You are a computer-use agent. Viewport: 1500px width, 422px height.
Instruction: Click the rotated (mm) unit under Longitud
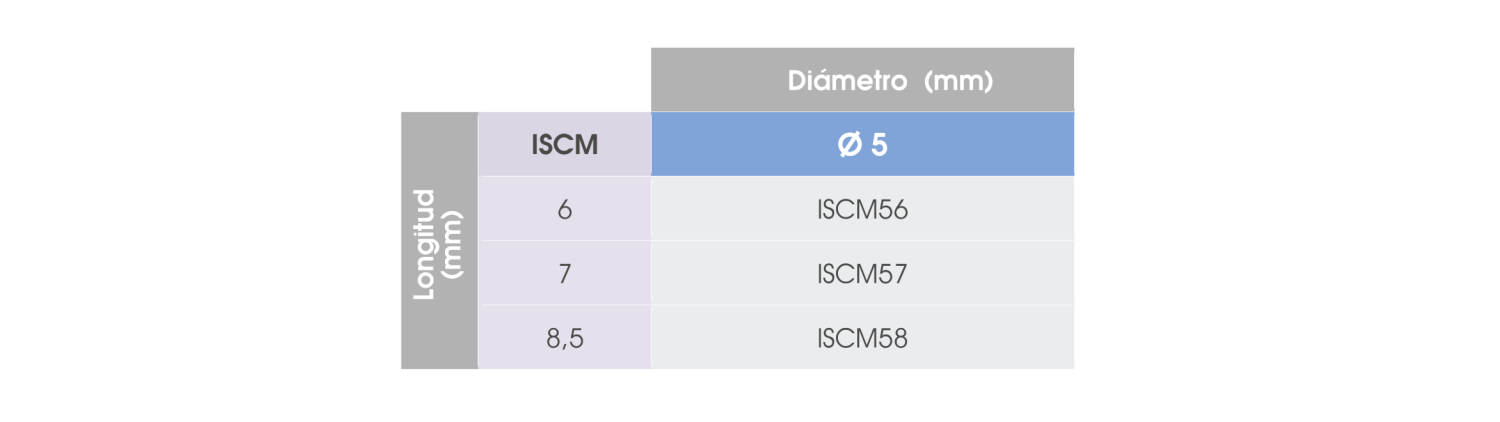click(453, 243)
